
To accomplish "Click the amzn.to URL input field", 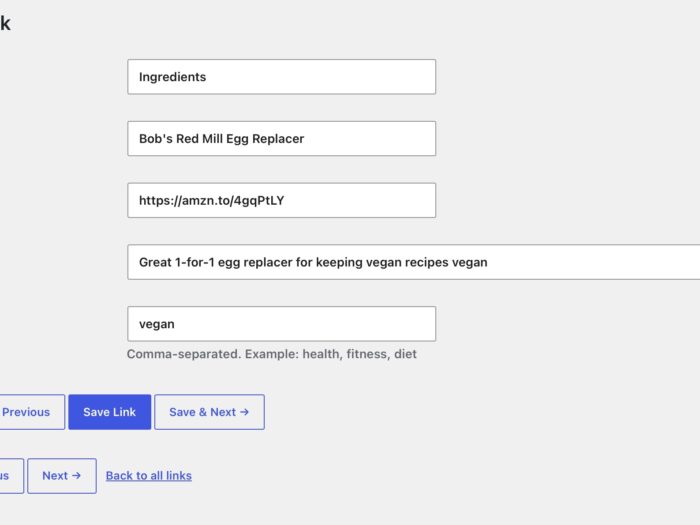I will [x=281, y=200].
